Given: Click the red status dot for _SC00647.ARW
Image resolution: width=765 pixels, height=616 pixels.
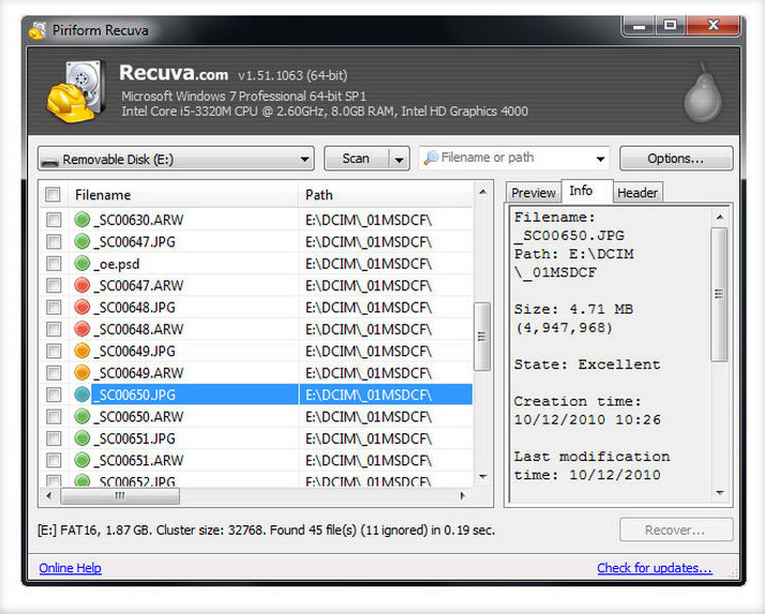Looking at the screenshot, I should tap(82, 285).
